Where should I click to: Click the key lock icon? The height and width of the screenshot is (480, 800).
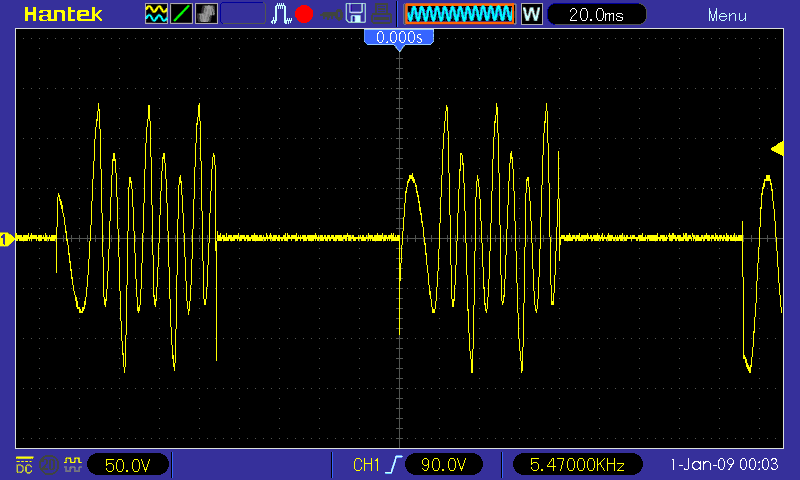point(332,15)
